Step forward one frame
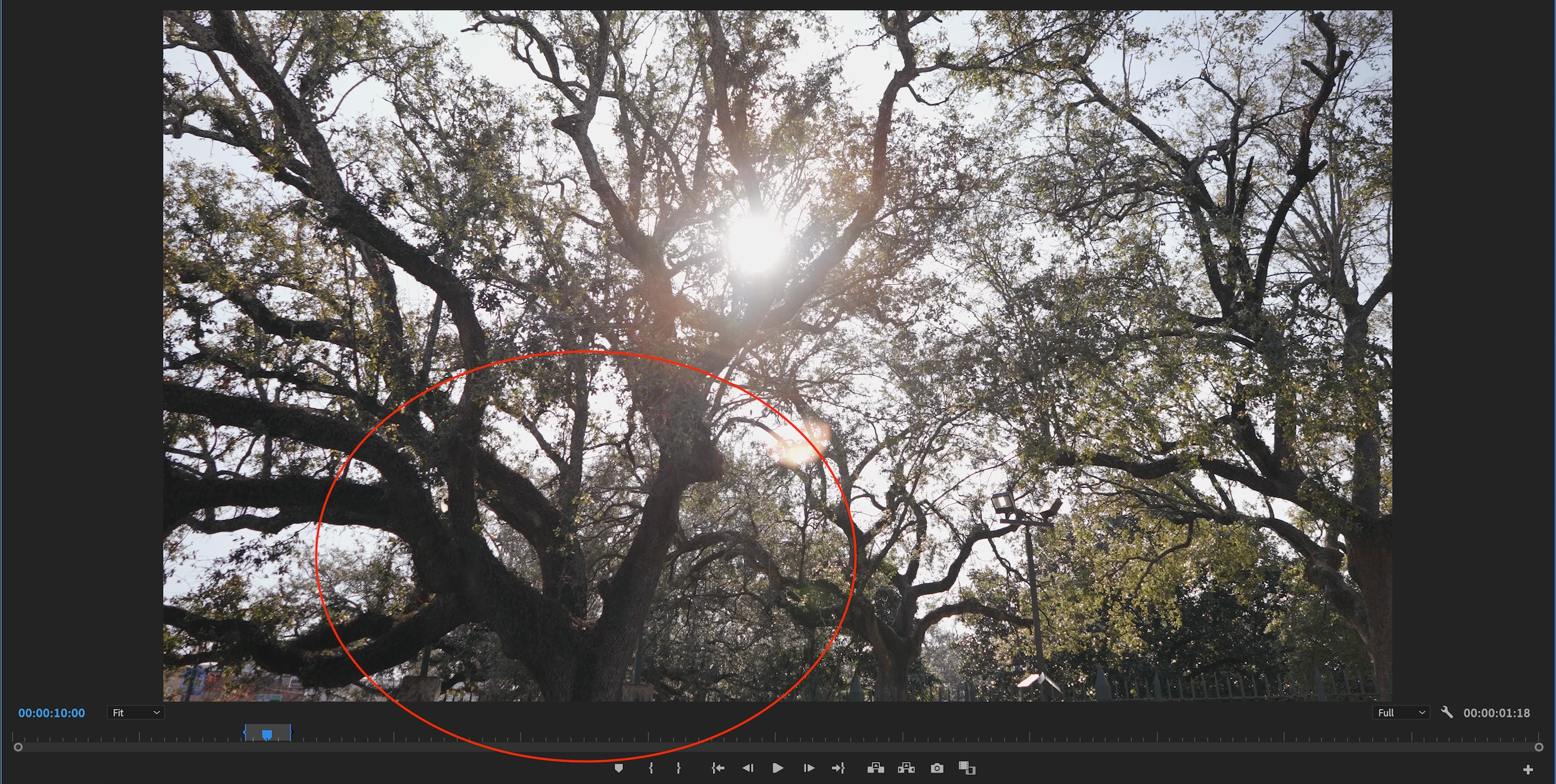1556x784 pixels. click(x=809, y=768)
